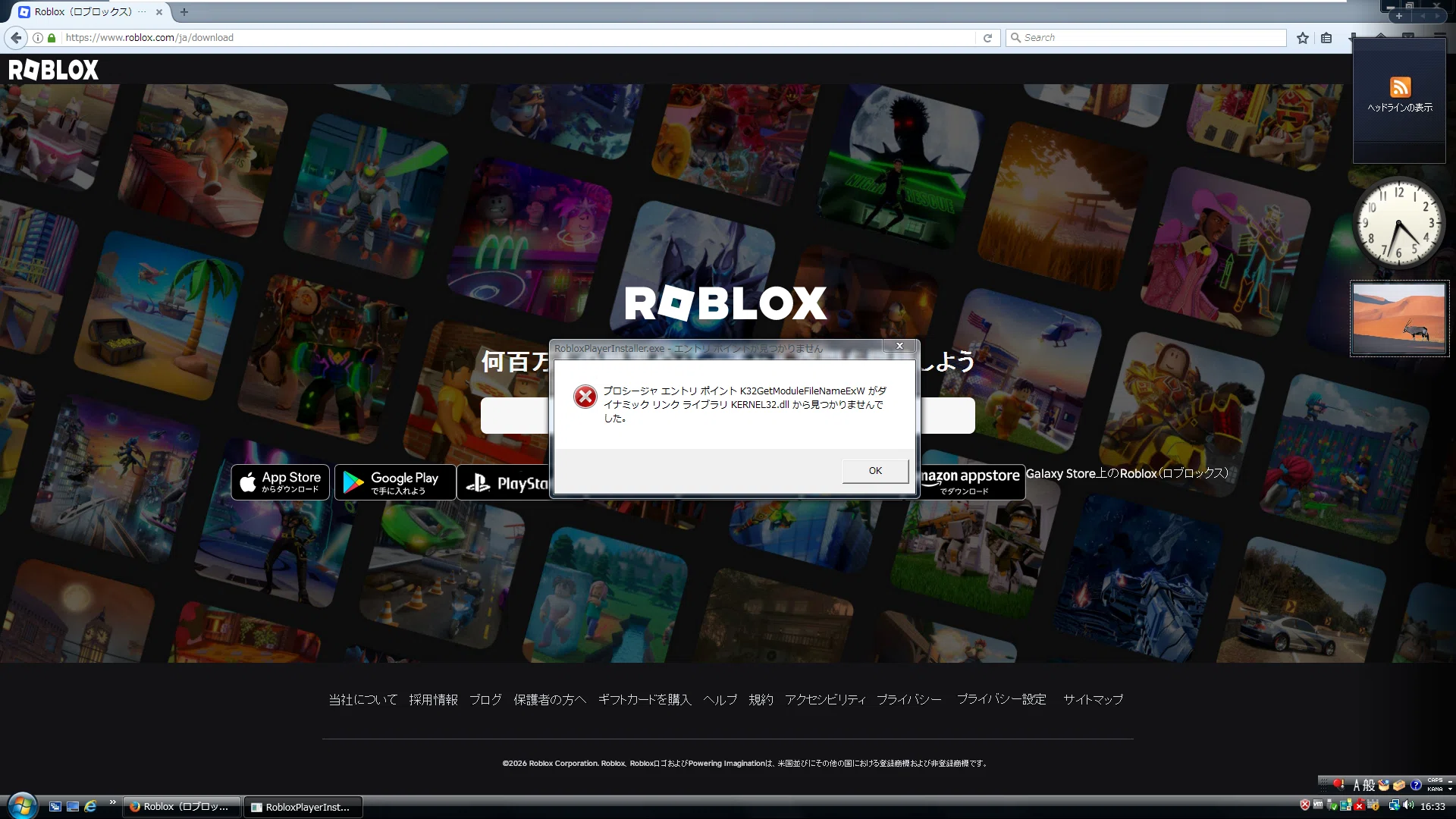Show bookmarks list icon in Firefox toolbar
Image resolution: width=1456 pixels, height=819 pixels.
click(1326, 37)
